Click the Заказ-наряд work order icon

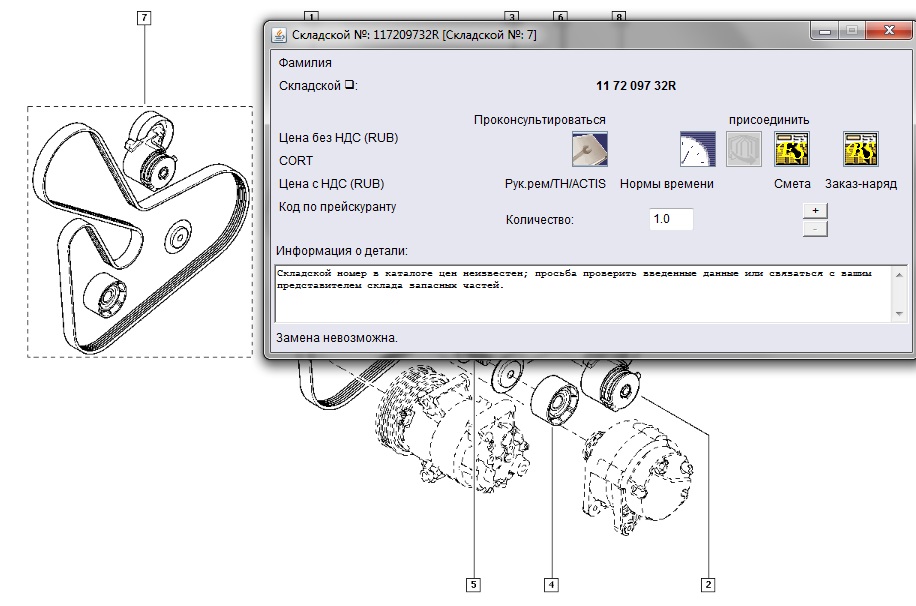pos(860,149)
